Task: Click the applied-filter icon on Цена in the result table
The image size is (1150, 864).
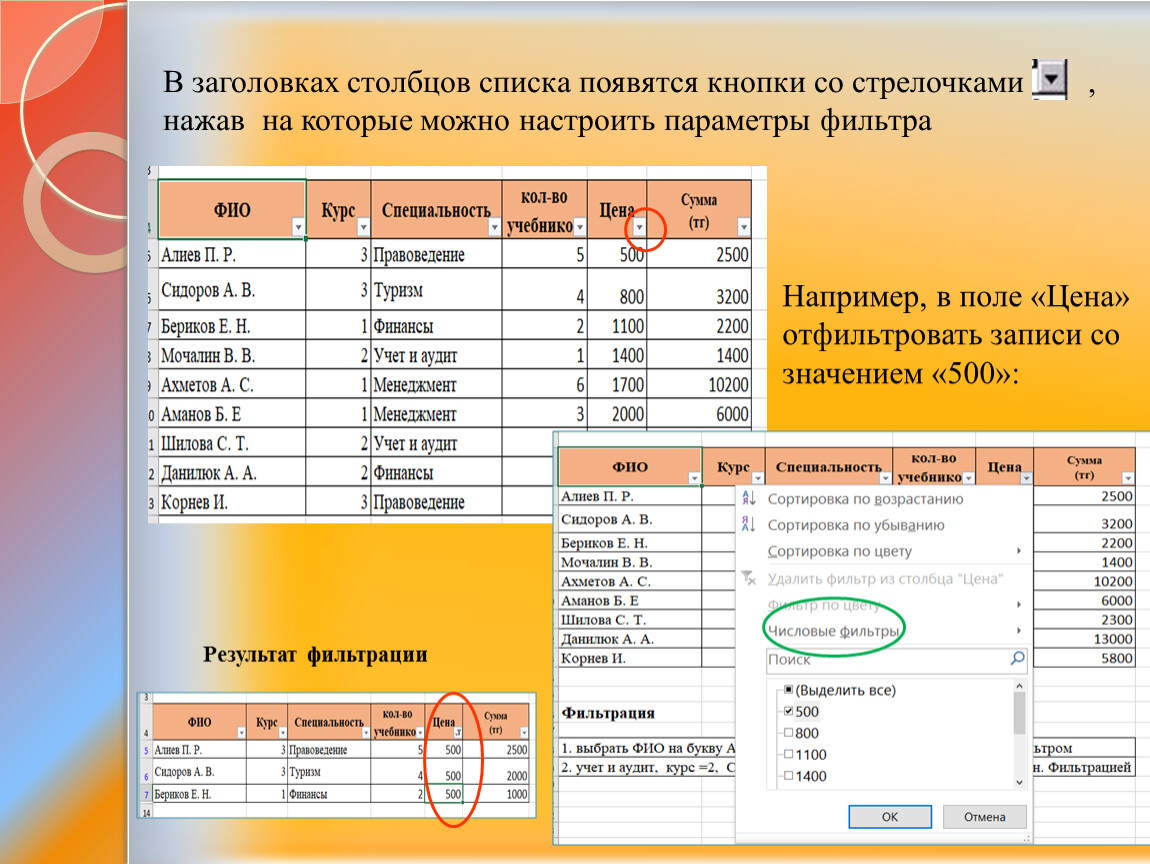Action: coord(458,732)
